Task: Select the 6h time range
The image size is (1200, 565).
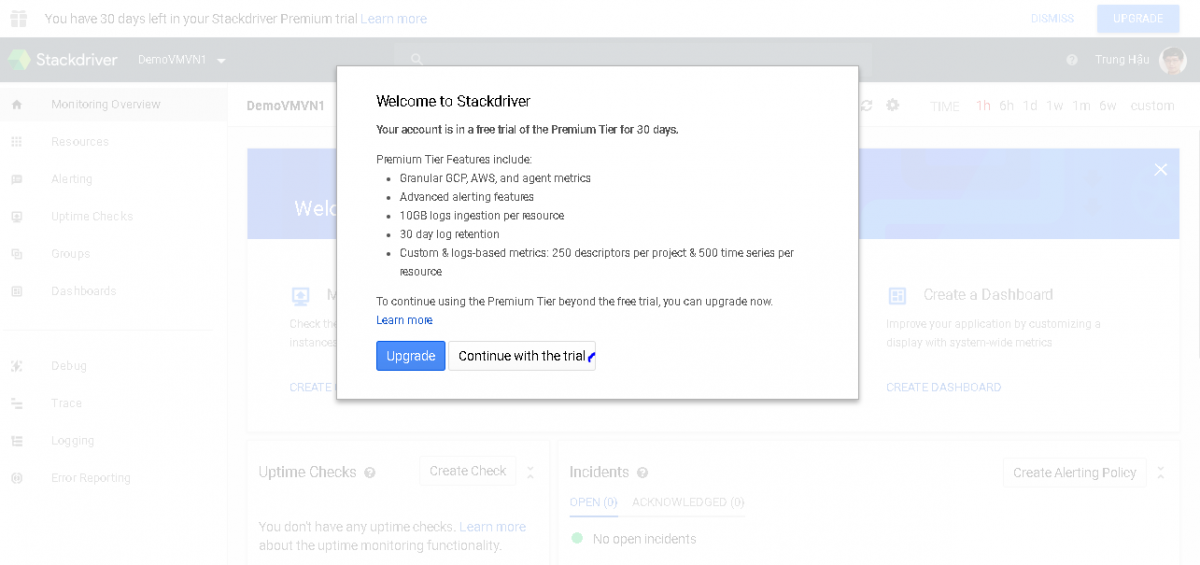Action: click(1006, 106)
